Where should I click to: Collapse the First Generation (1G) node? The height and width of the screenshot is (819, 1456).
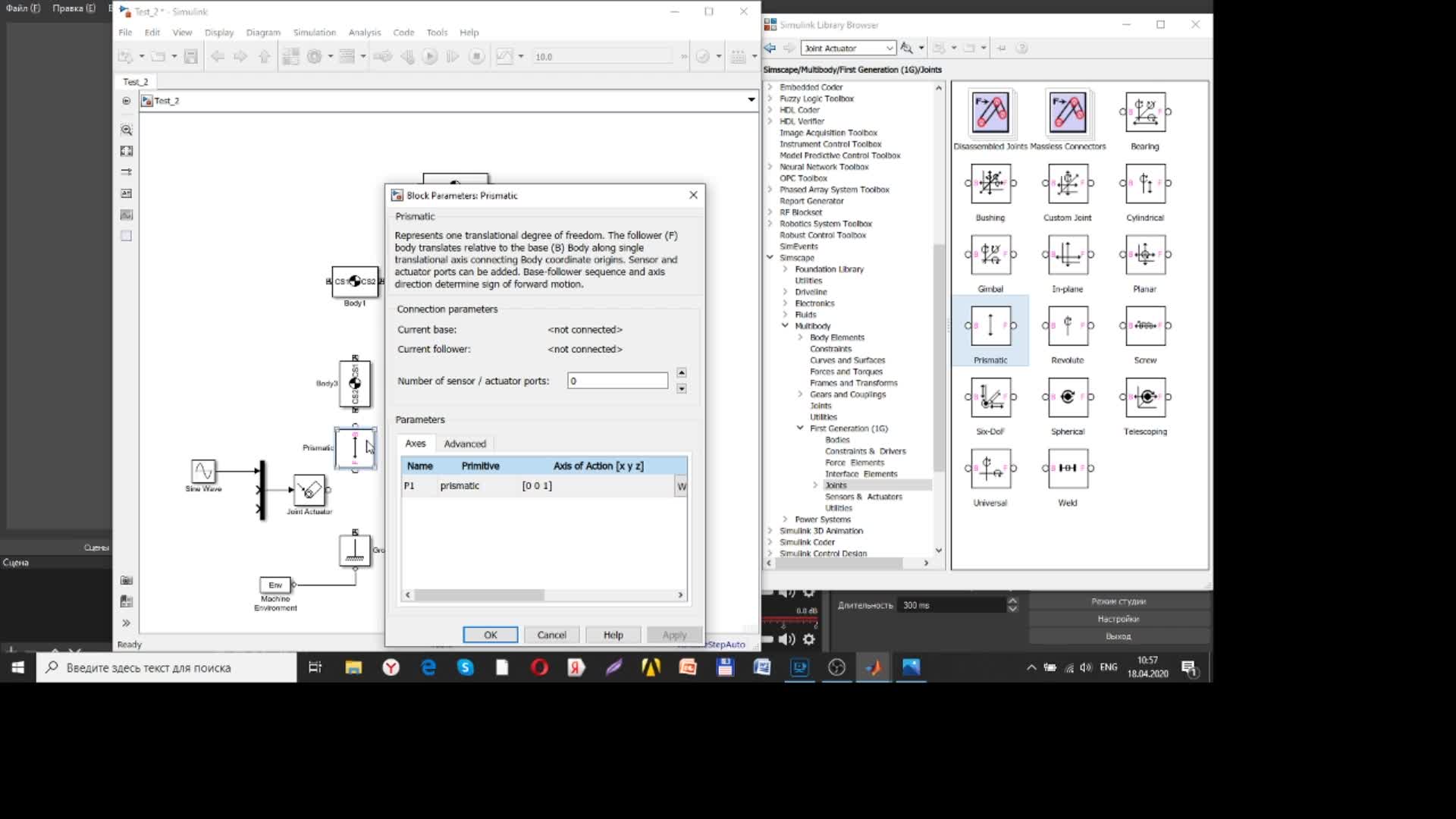tap(800, 428)
